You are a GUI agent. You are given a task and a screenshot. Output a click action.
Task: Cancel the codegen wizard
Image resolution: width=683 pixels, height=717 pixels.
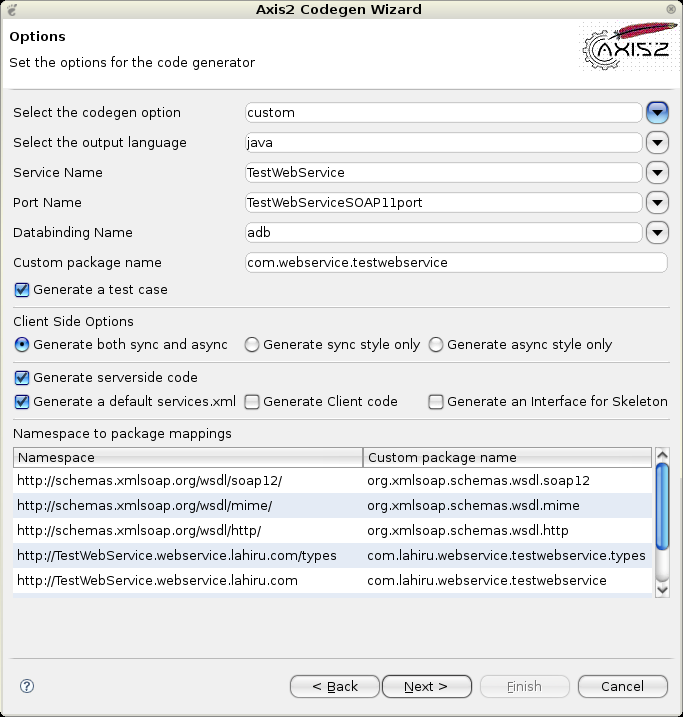pyautogui.click(x=623, y=687)
